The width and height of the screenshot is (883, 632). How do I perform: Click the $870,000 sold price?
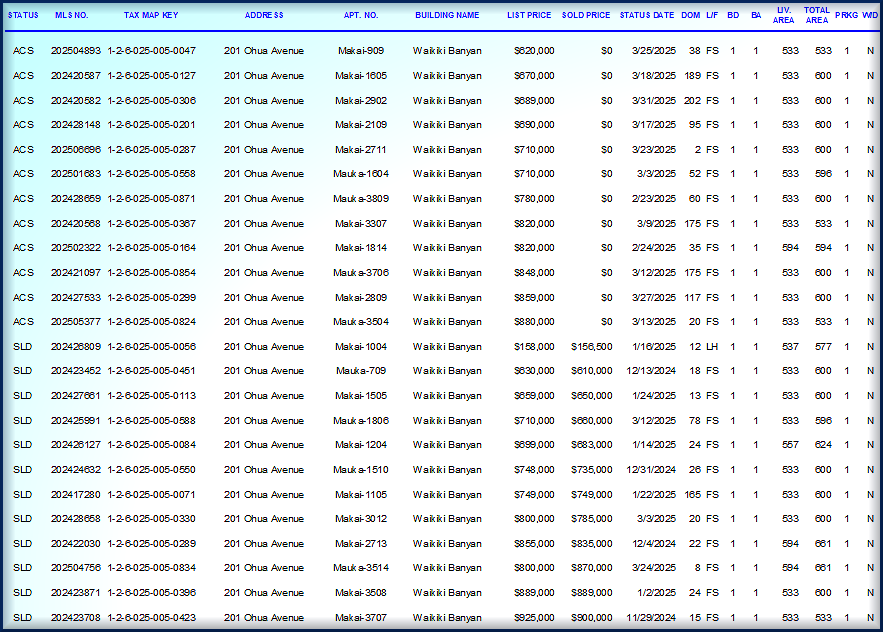click(592, 568)
